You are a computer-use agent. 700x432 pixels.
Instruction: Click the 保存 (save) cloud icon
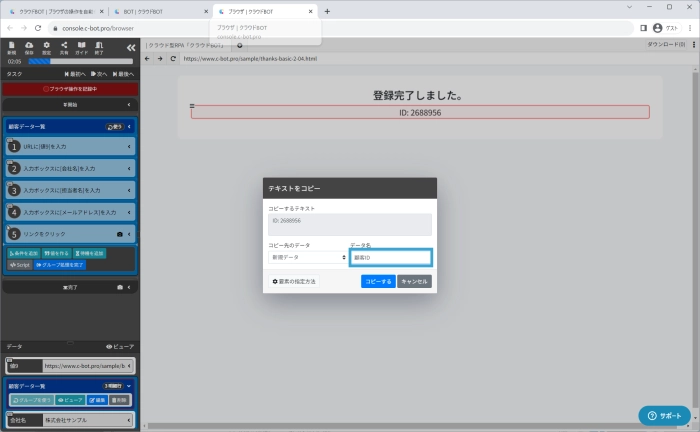click(29, 47)
